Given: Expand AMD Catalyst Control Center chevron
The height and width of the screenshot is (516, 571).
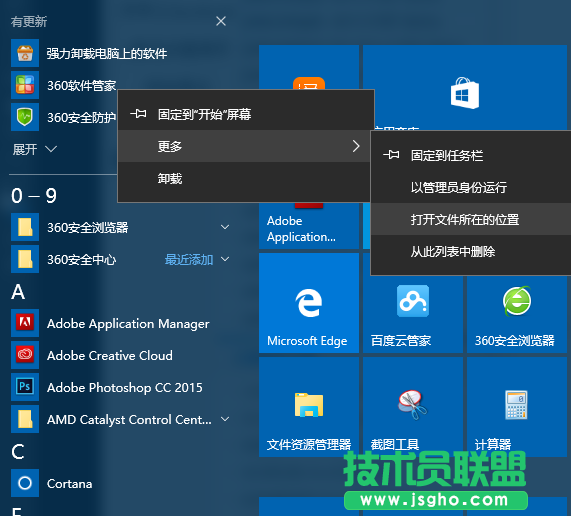Looking at the screenshot, I should 225,419.
